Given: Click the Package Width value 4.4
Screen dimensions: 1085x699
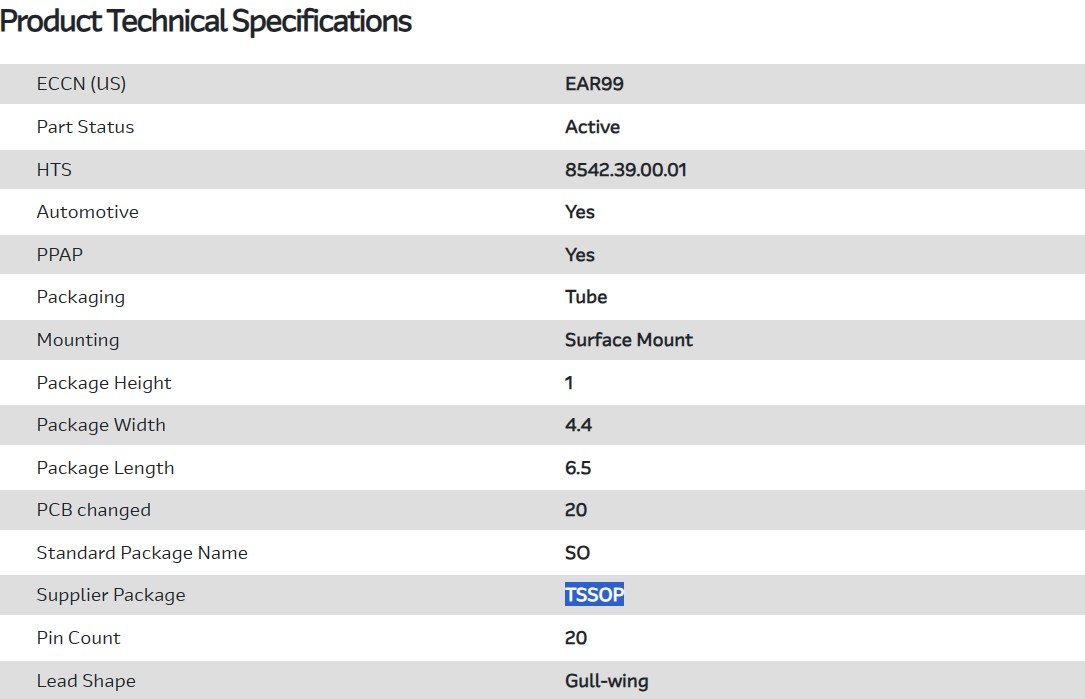Looking at the screenshot, I should [578, 425].
